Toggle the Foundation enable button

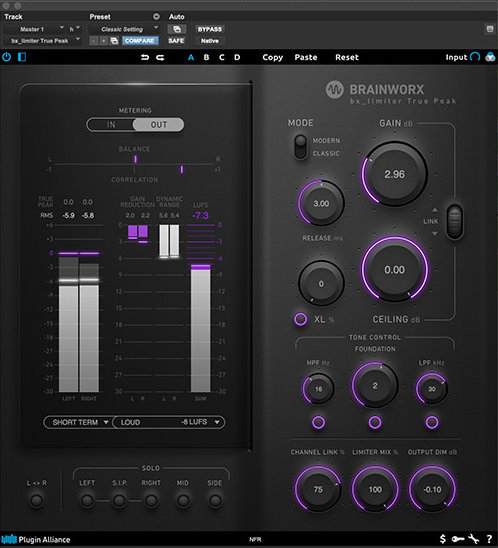(375, 422)
